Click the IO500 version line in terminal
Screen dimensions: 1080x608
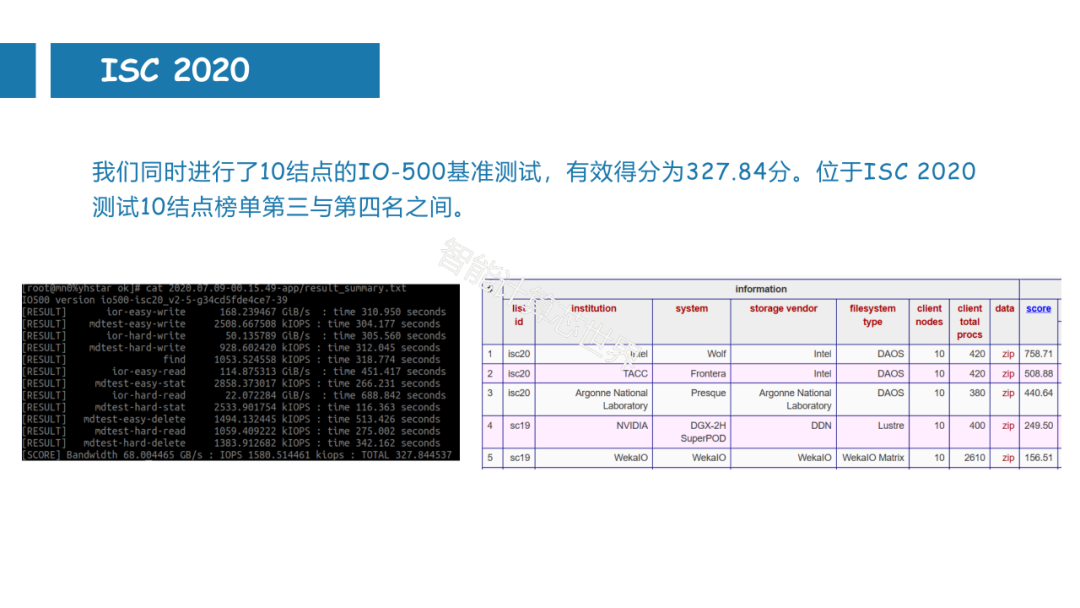(x=155, y=300)
